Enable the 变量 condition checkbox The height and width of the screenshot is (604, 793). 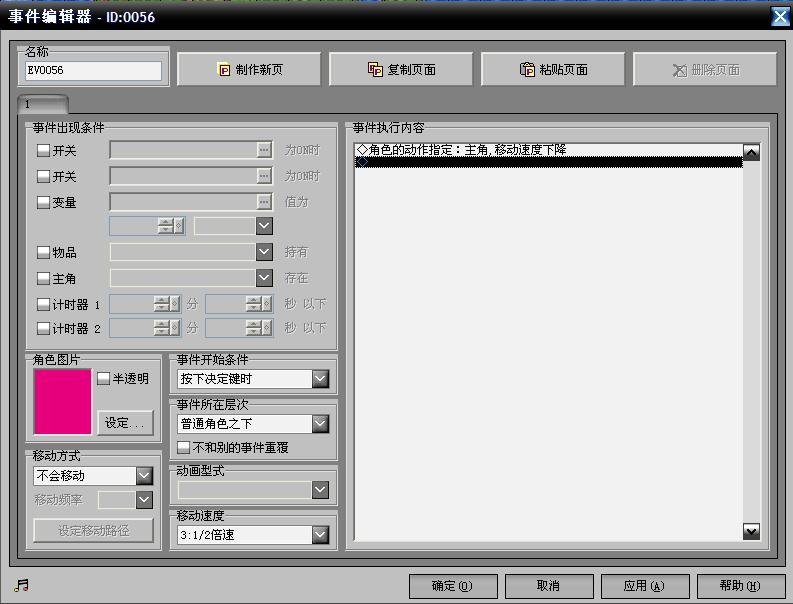(43, 202)
